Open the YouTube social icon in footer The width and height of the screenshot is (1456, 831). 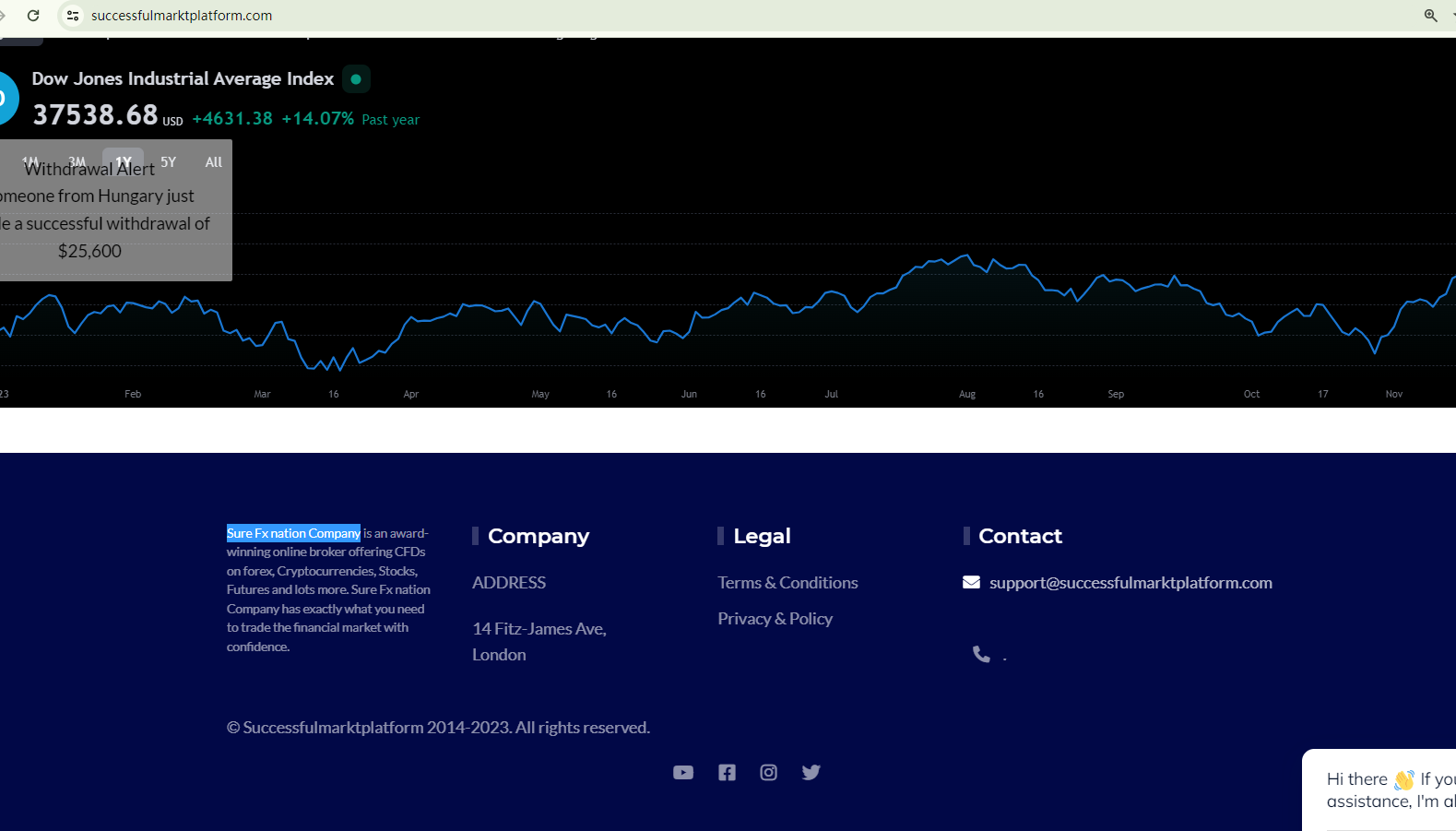coord(682,773)
